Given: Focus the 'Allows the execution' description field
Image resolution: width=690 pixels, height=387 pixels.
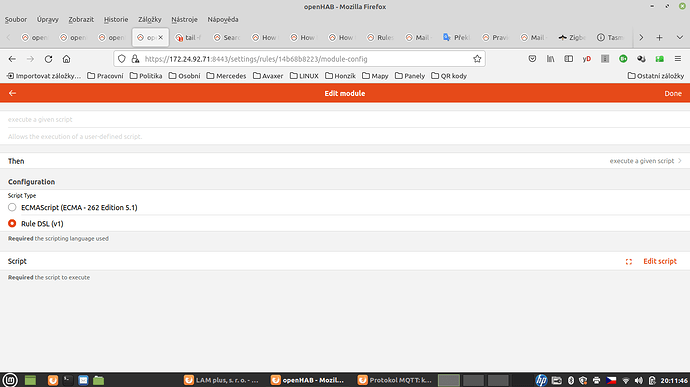Looking at the screenshot, I should 345,136.
